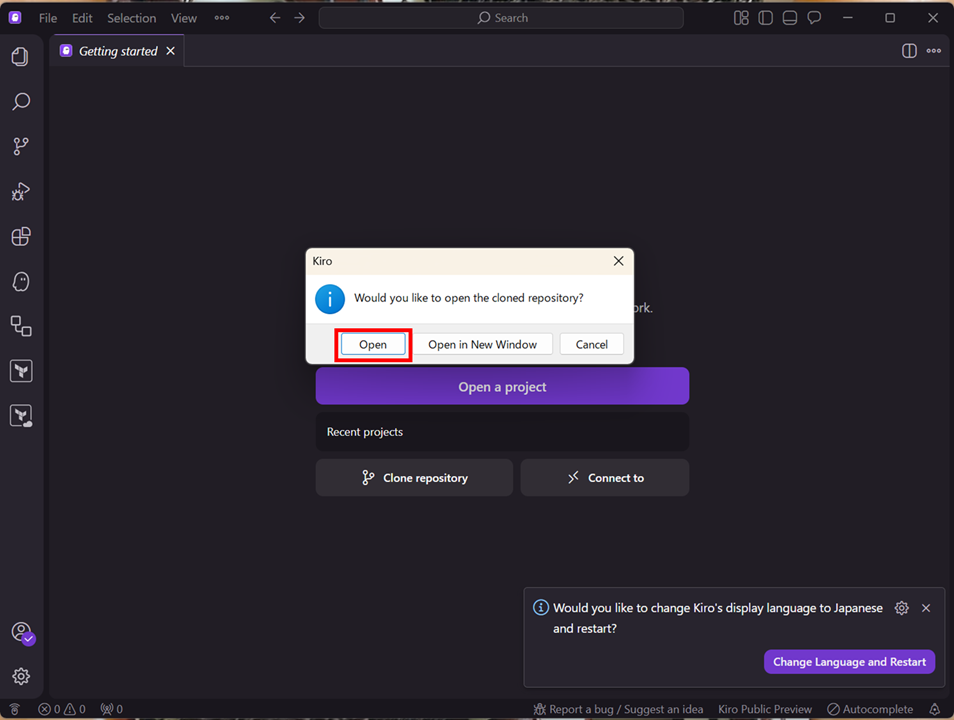Viewport: 954px width, 720px height.
Task: Open the Accounts icon in sidebar
Action: click(22, 632)
